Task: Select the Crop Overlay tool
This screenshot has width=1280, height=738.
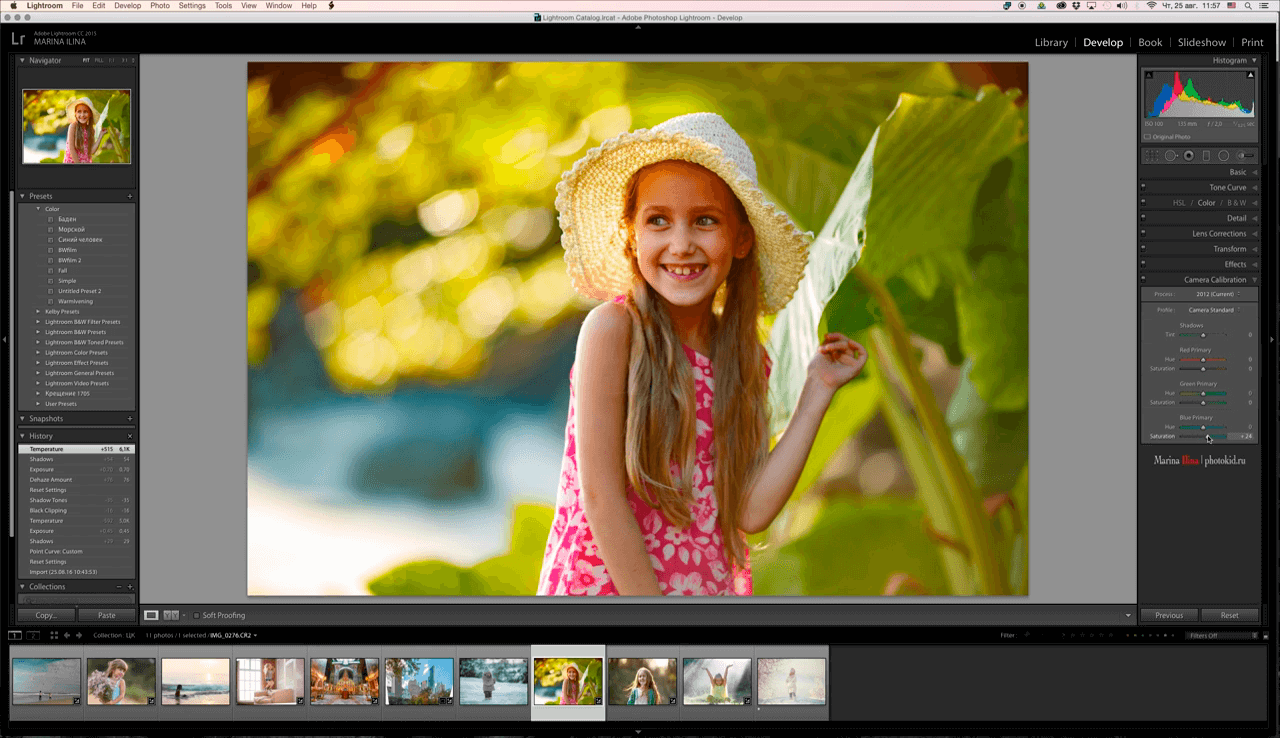Action: coord(1152,156)
